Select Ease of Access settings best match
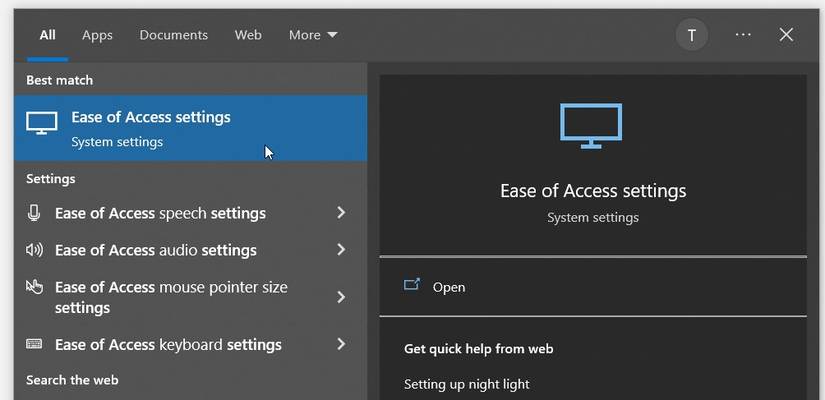The image size is (825, 400). click(x=150, y=128)
